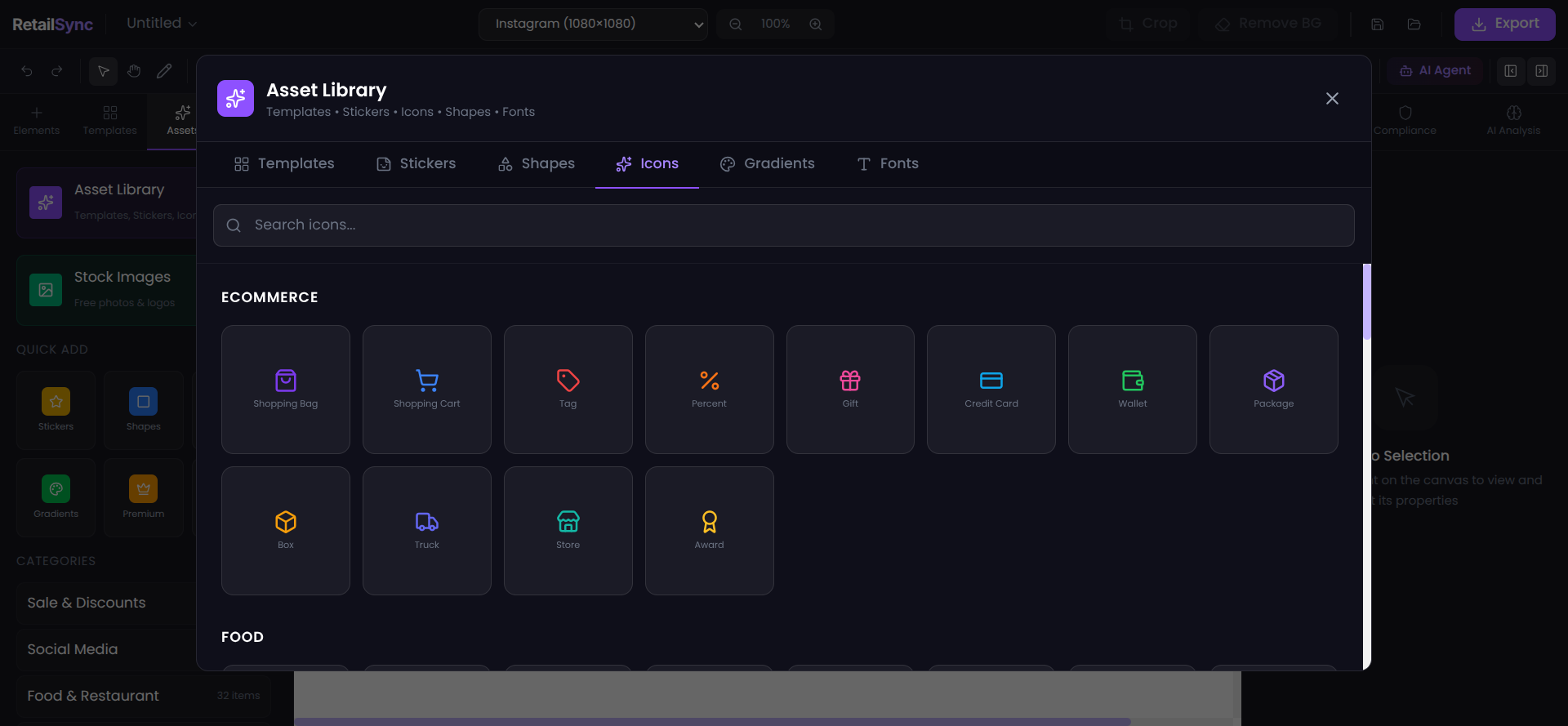Choose the Wallet icon
Image resolution: width=1568 pixels, height=726 pixels.
tap(1133, 390)
